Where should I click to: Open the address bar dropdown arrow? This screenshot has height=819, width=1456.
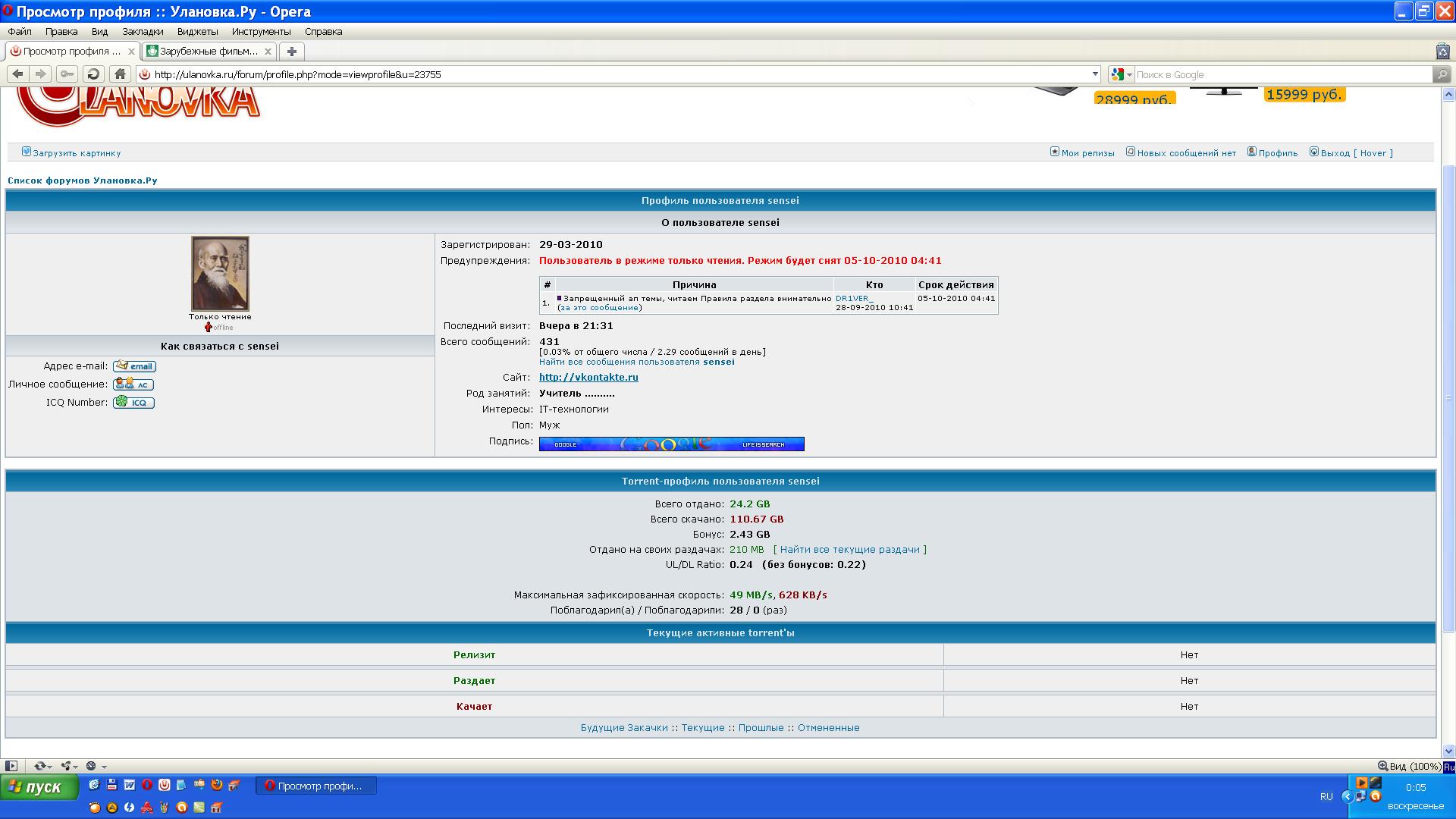click(1095, 74)
